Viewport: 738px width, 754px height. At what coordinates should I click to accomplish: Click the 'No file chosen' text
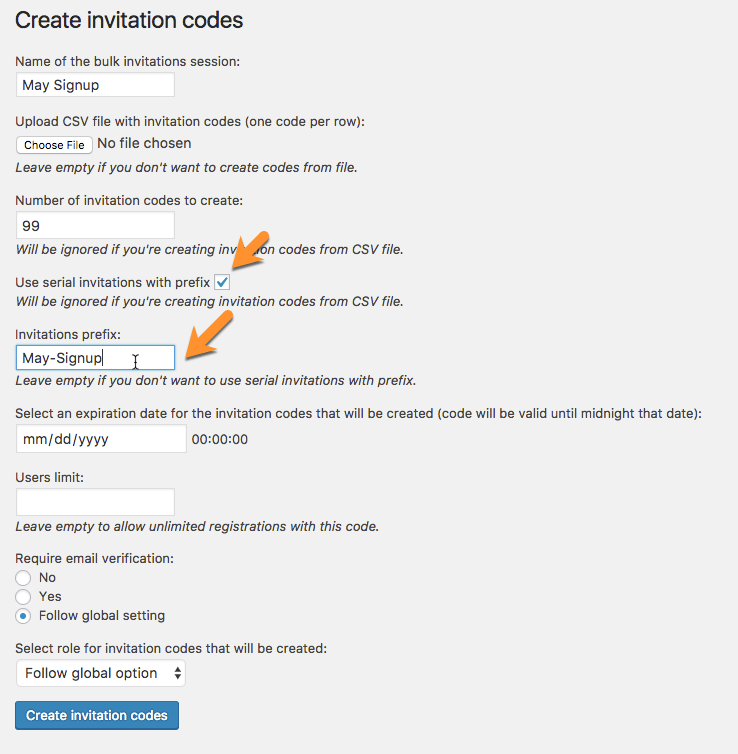144,144
